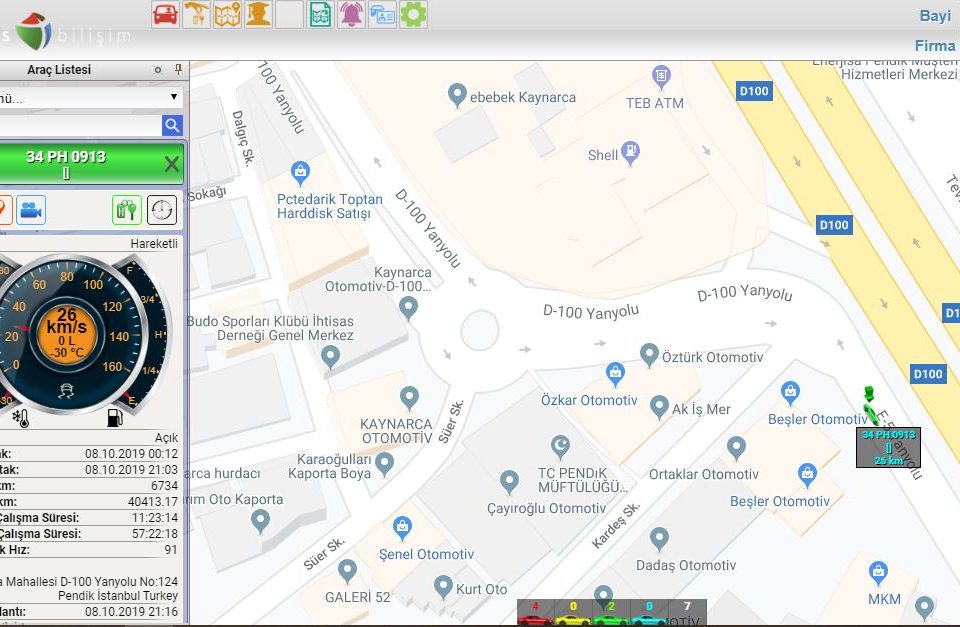Screen dimensions: 960x627
Task: Click the Özkar Otomotiv shop marker
Action: pos(615,374)
